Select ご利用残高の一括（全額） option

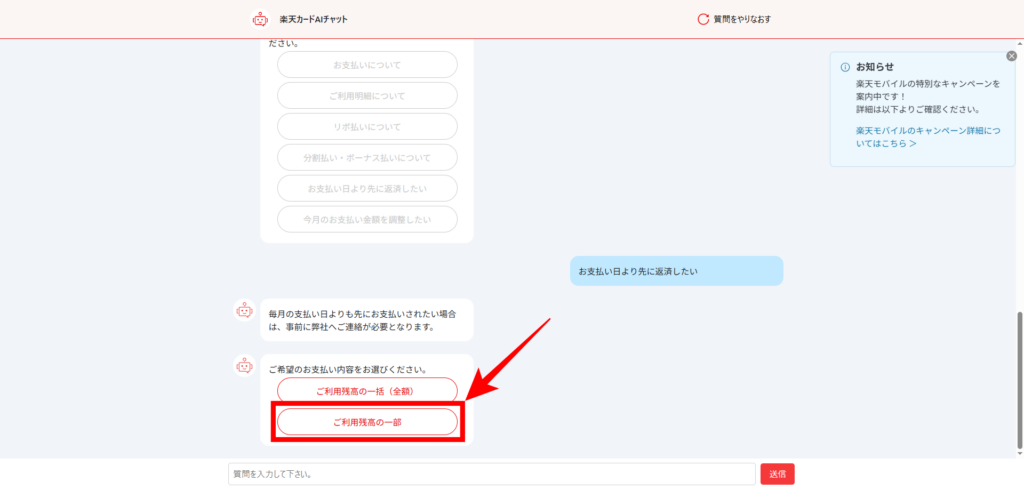(x=367, y=390)
